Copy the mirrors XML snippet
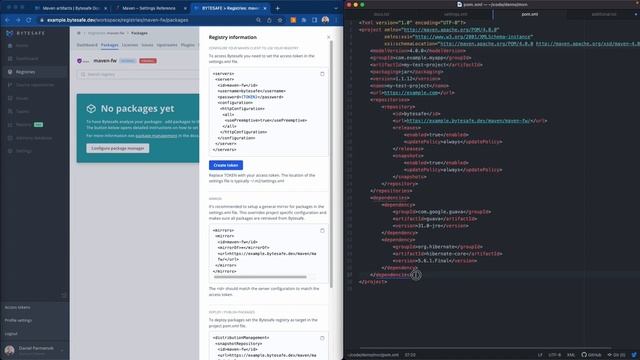 [x=322, y=231]
